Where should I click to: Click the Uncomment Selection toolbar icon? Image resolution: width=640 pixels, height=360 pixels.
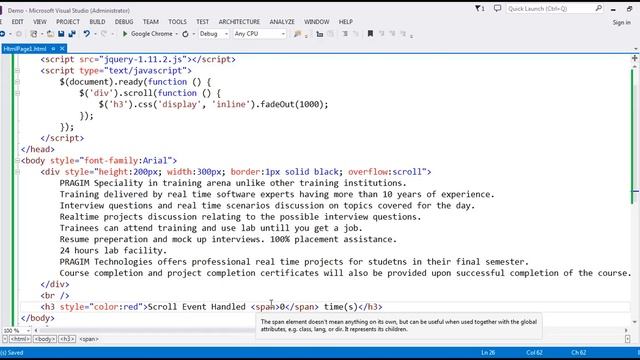[356, 34]
